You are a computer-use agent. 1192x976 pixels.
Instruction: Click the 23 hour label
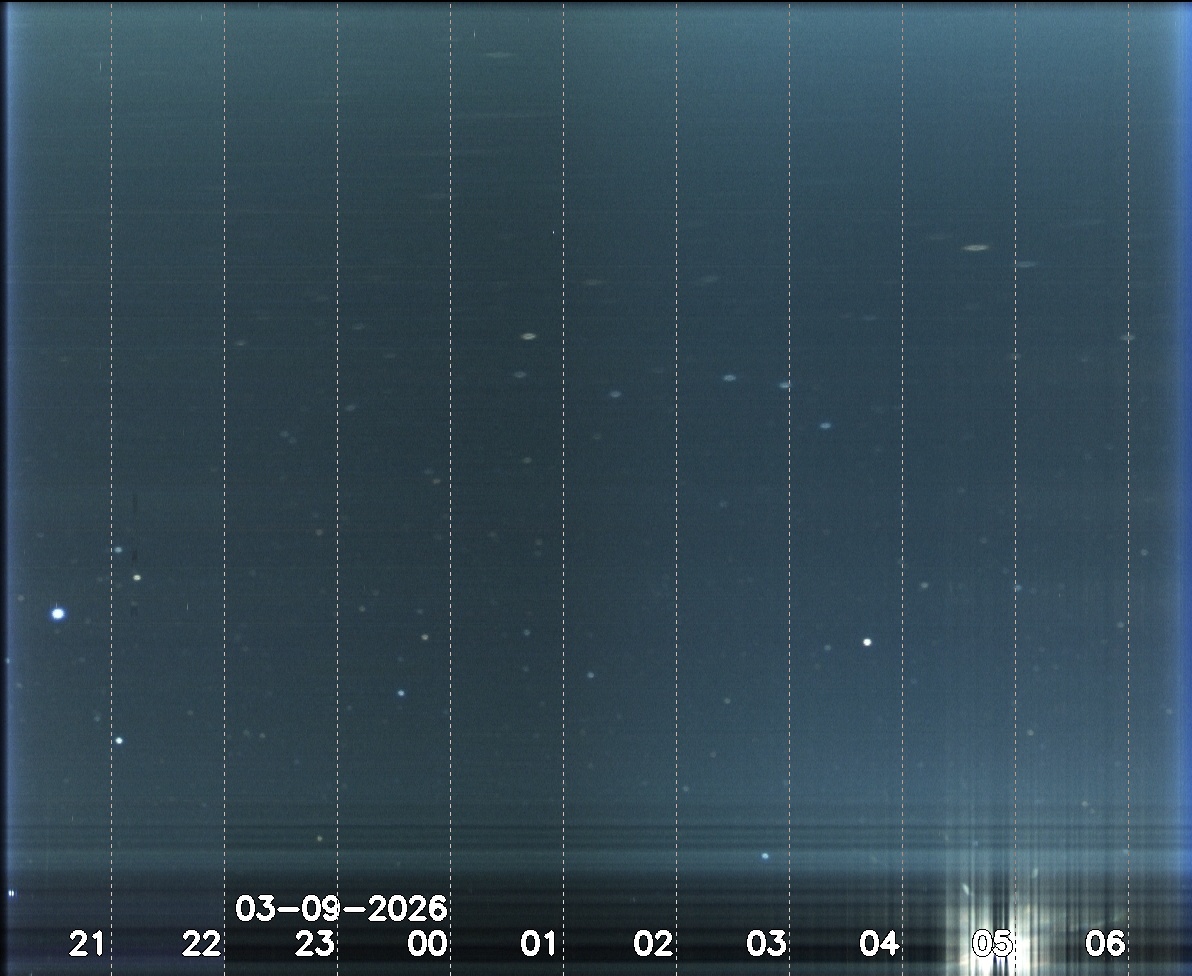pyautogui.click(x=314, y=943)
